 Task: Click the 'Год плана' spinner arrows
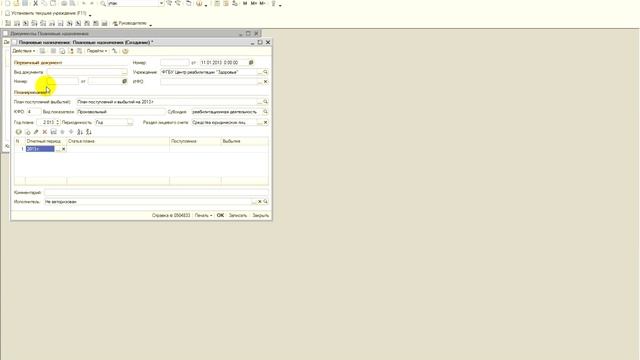pyautogui.click(x=58, y=122)
